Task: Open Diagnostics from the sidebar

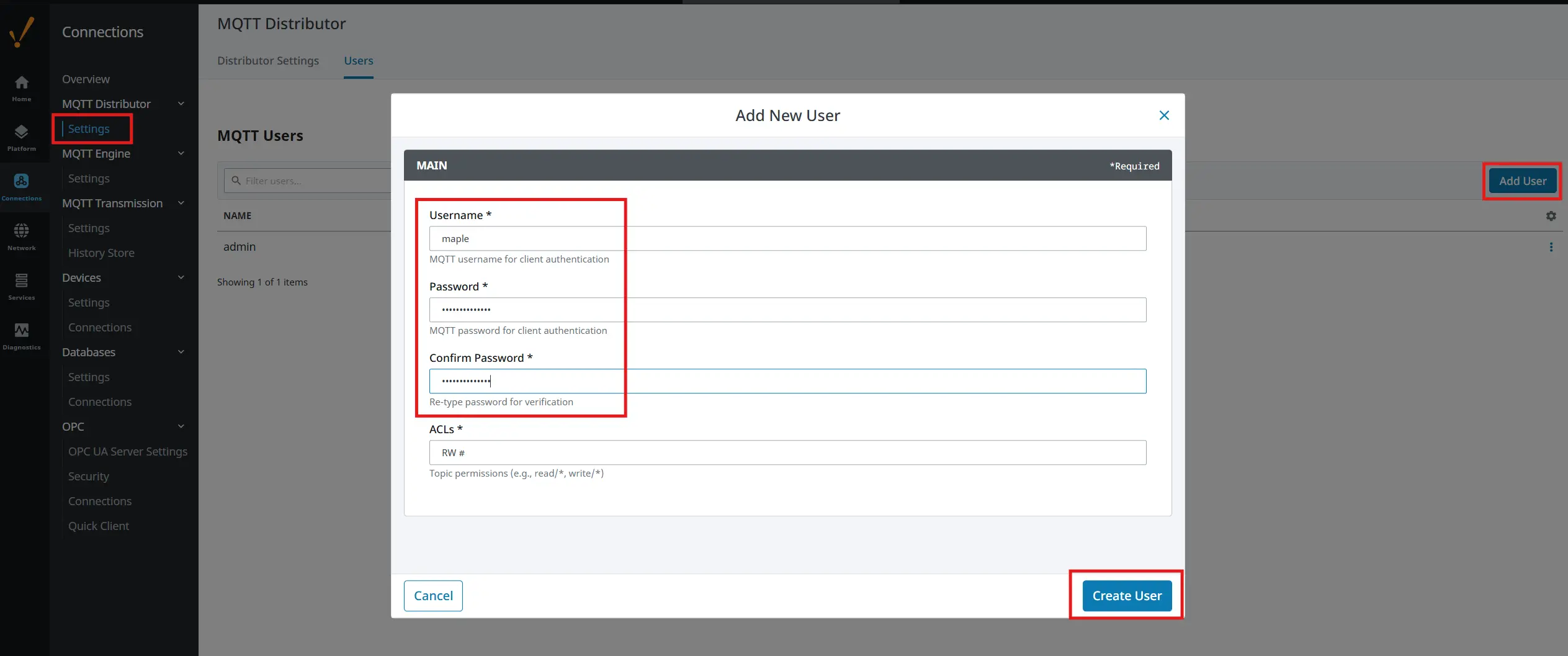Action: (22, 335)
